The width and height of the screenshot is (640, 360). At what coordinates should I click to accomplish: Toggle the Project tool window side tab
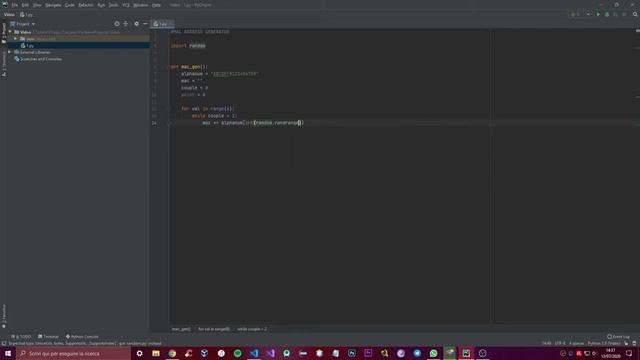[4, 32]
